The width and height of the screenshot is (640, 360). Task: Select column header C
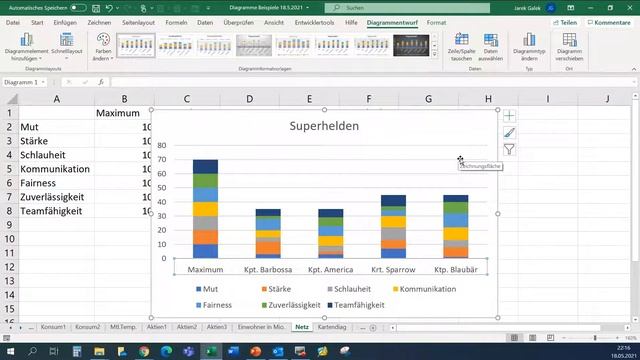(187, 99)
